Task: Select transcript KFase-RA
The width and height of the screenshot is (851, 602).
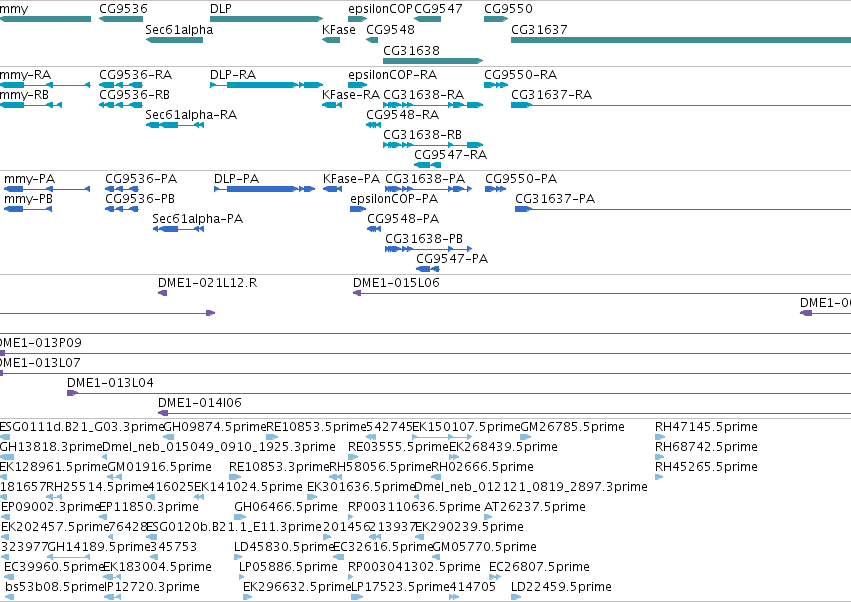Action: point(332,105)
